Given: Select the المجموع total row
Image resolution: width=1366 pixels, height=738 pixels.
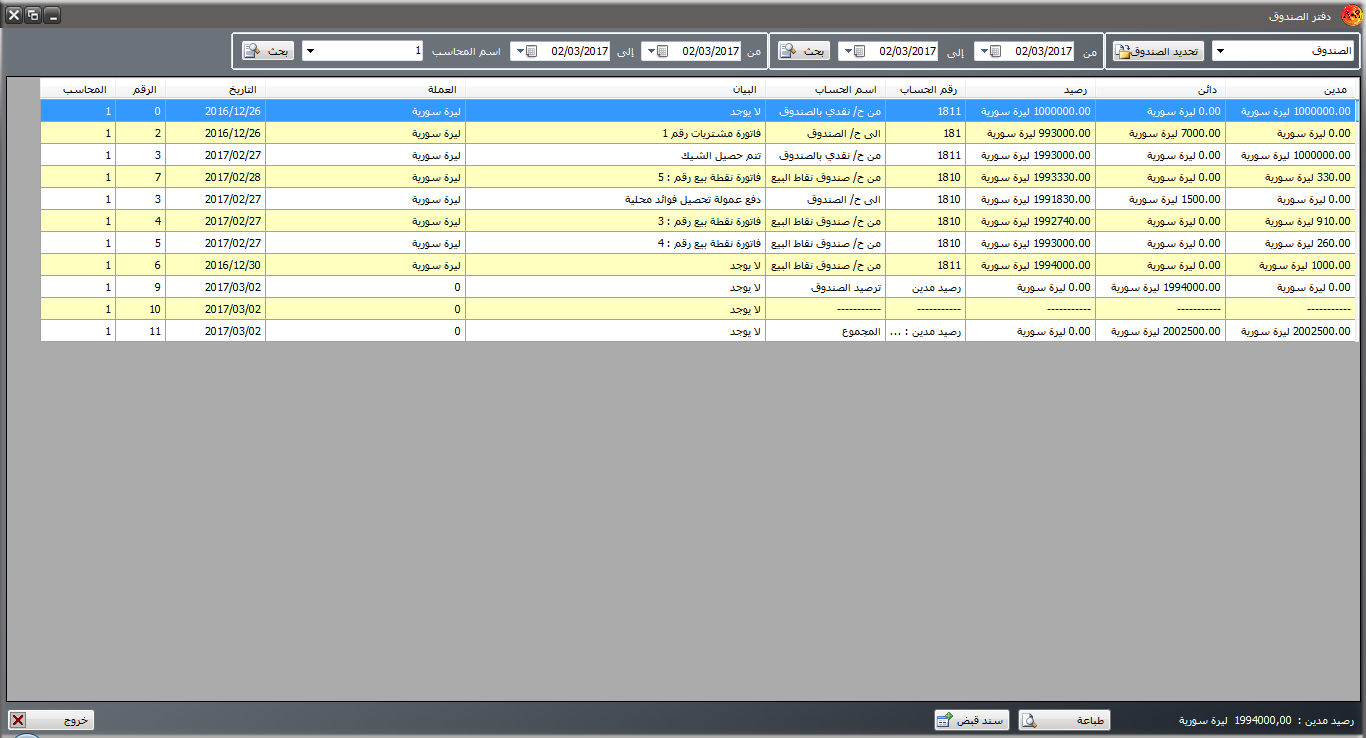Looking at the screenshot, I should pyautogui.click(x=615, y=331).
